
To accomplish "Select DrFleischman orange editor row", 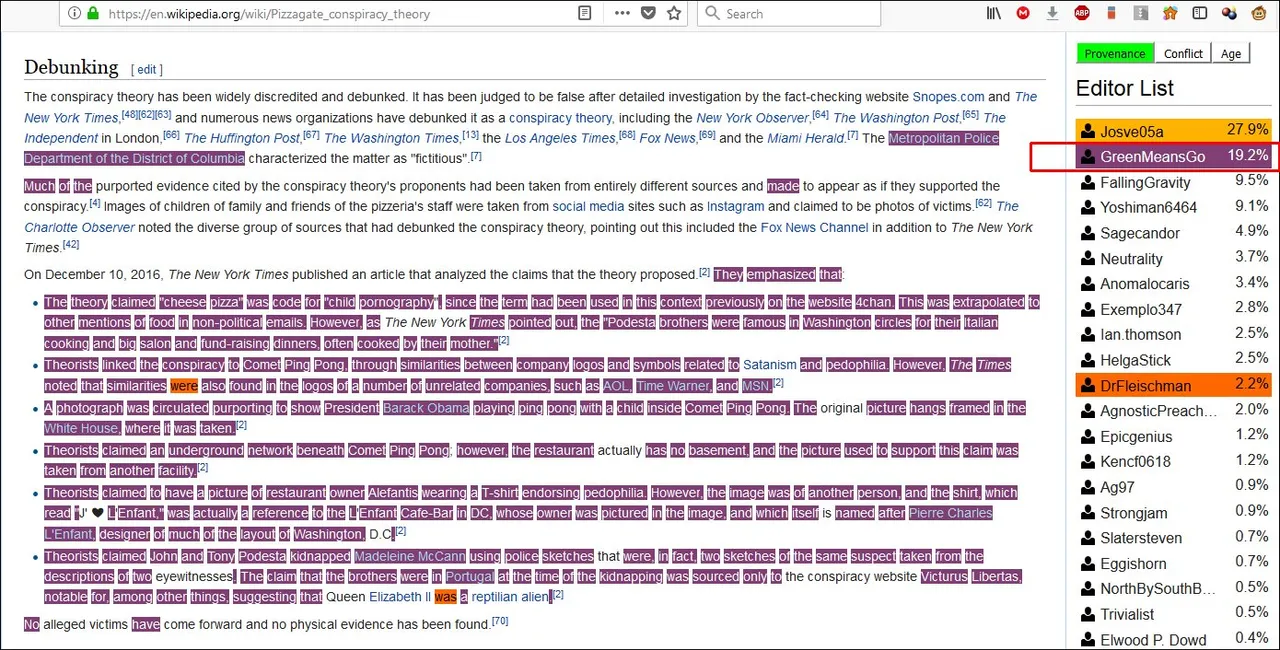I will (x=1173, y=385).
